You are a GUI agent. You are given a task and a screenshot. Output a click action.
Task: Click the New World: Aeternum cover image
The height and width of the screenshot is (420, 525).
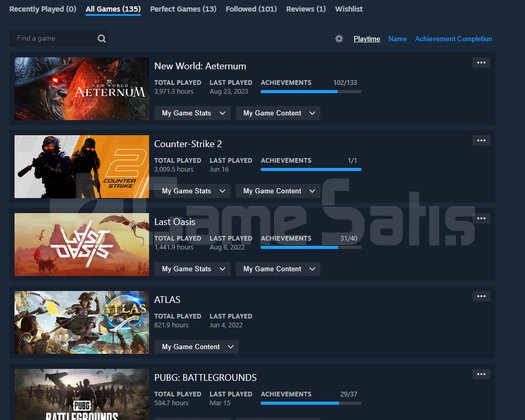[x=82, y=88]
